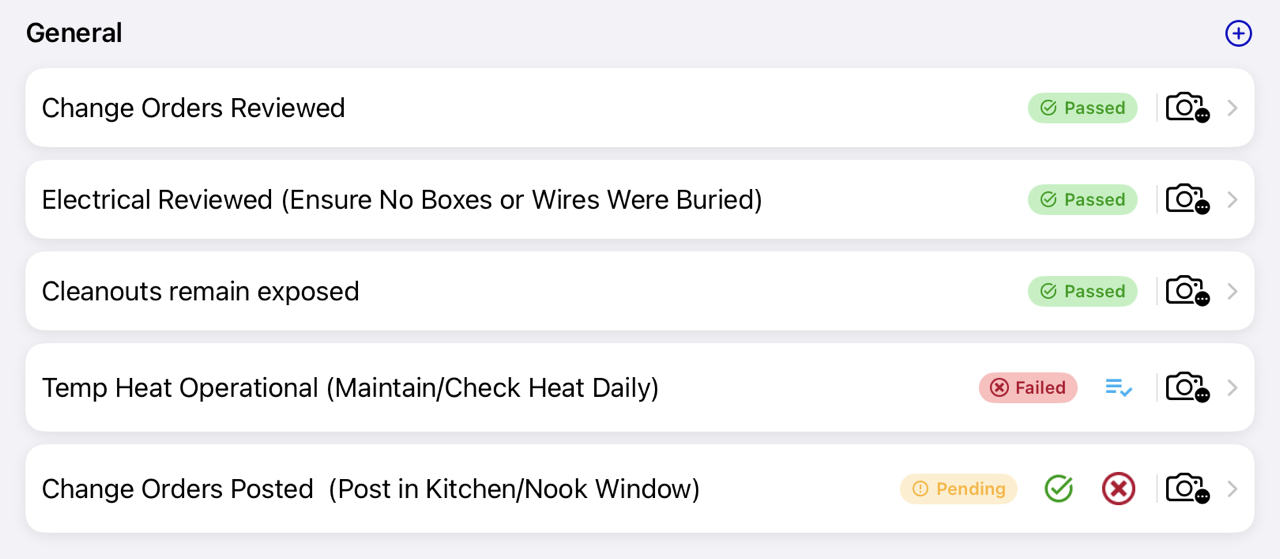View notes list icon on Temp Heat row

(1119, 387)
